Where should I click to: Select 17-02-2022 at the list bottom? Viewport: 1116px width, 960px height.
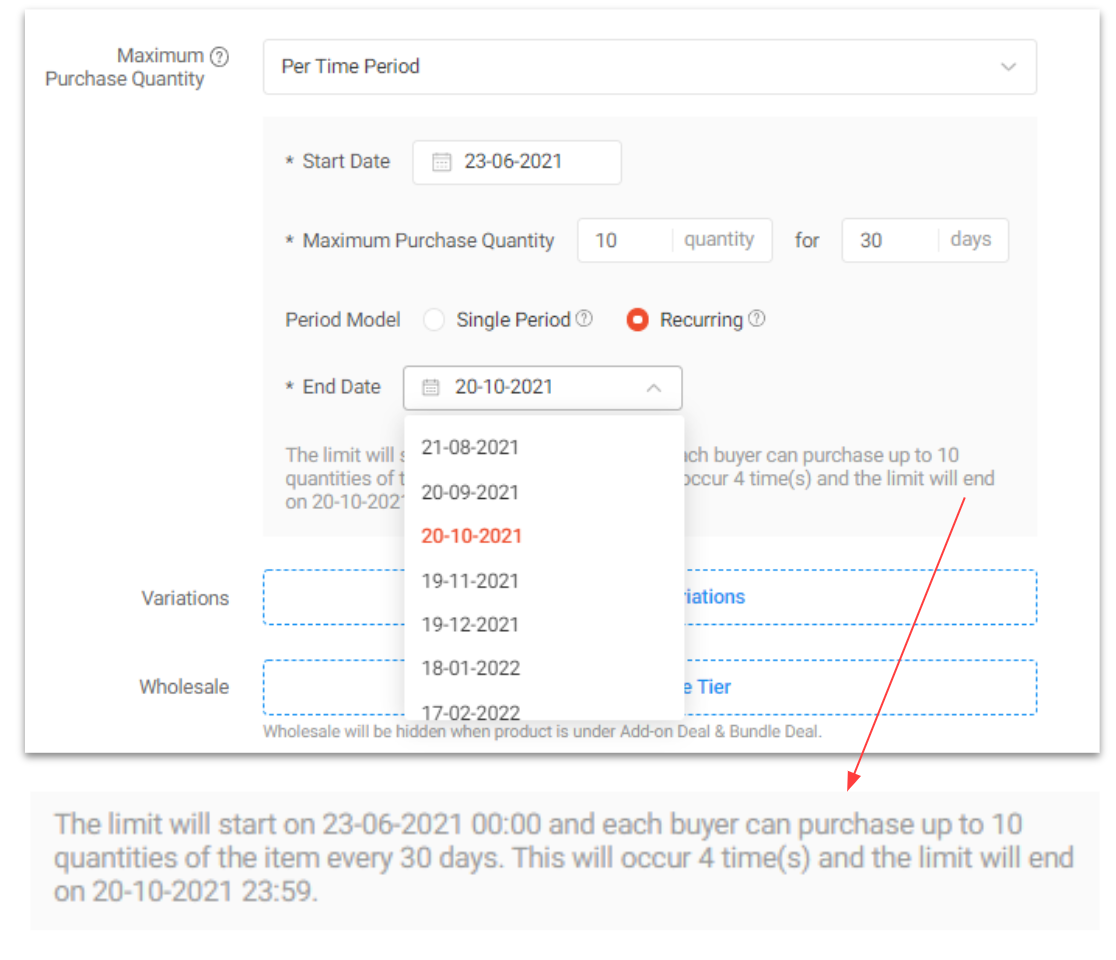[469, 711]
